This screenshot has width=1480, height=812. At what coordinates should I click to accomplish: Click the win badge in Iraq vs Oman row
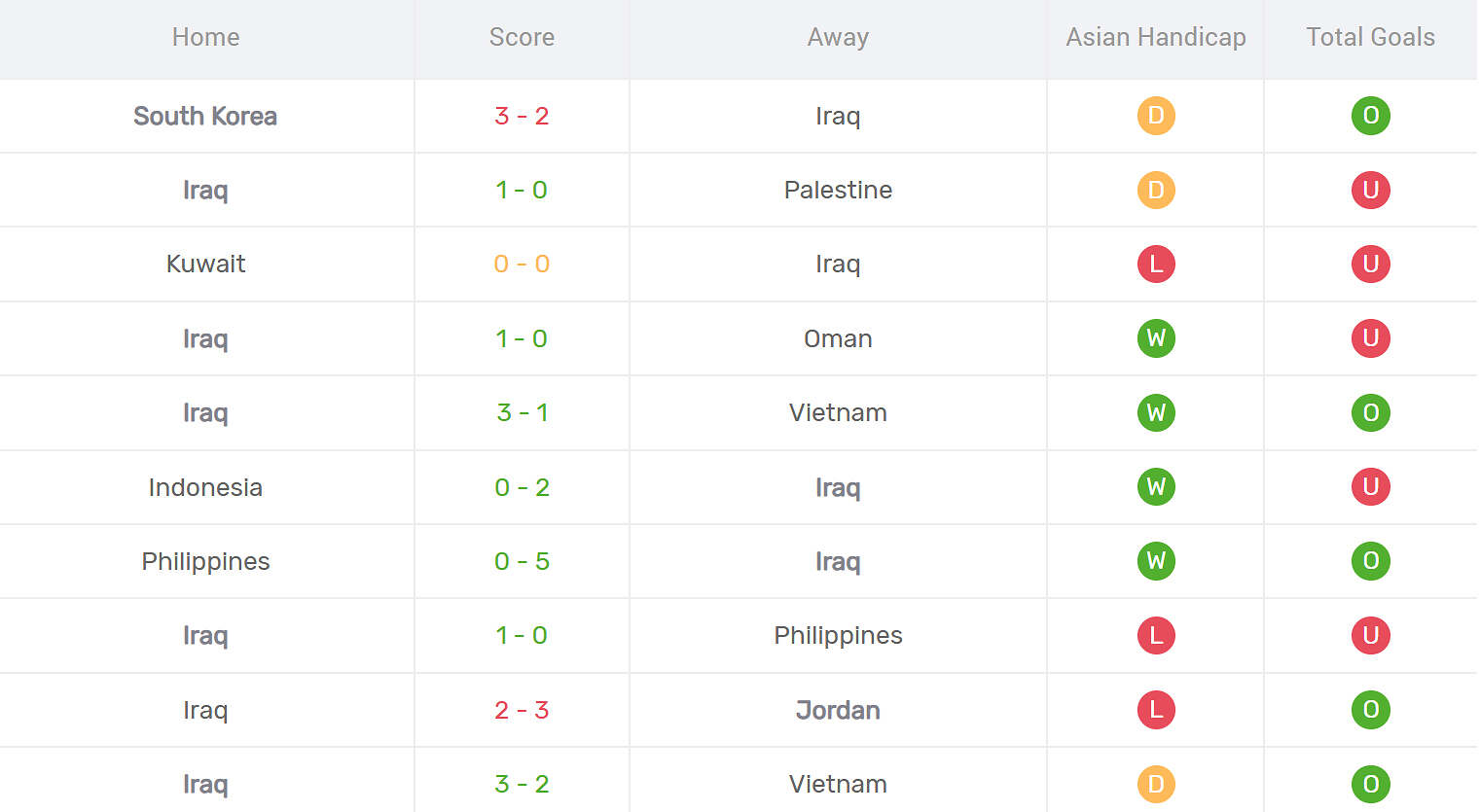click(1156, 338)
